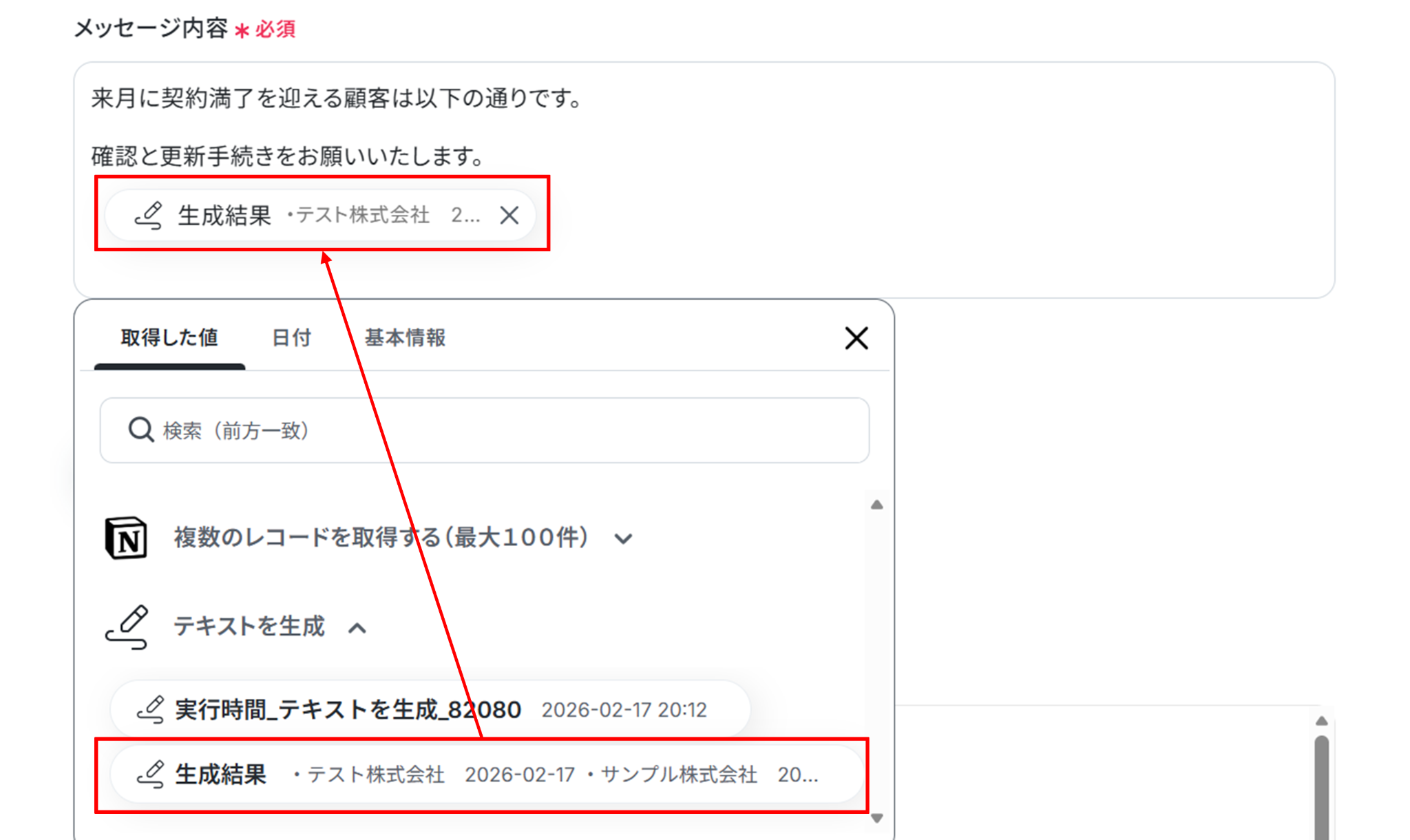Click the Notion icon in list
The image size is (1410, 840).
126,538
